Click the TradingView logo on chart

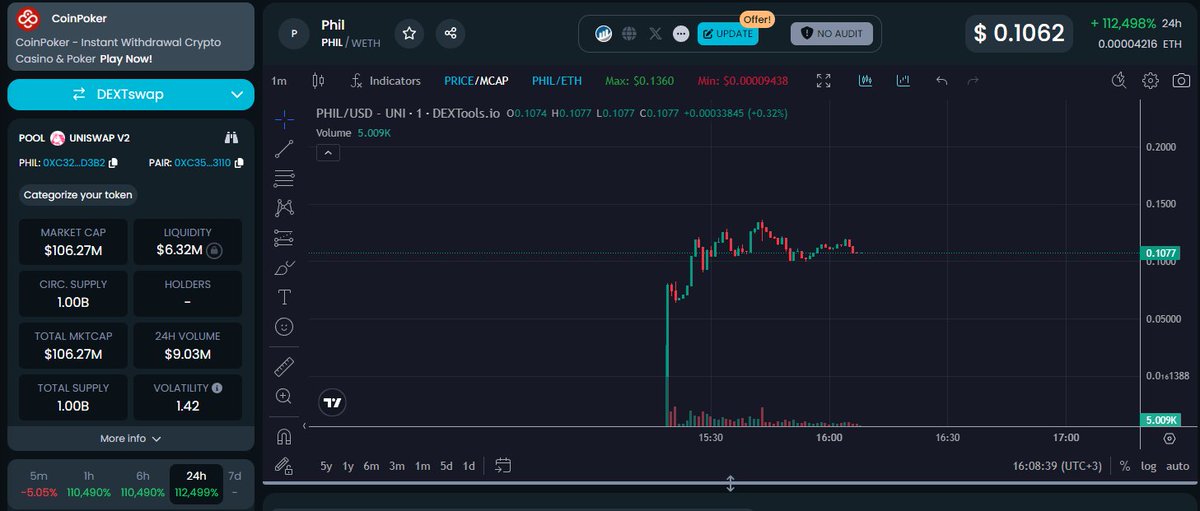pos(333,403)
